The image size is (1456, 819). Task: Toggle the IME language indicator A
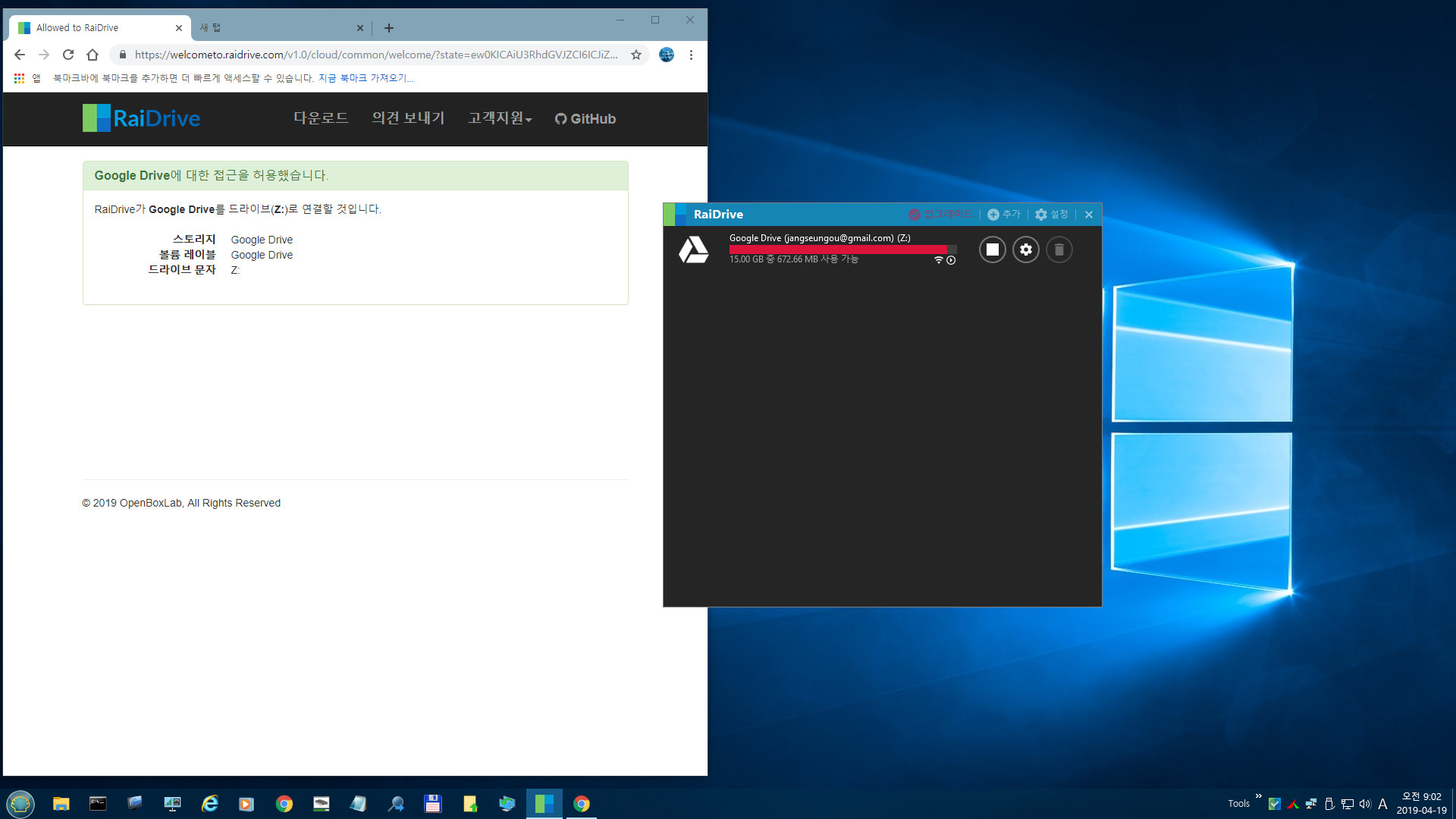[1382, 804]
